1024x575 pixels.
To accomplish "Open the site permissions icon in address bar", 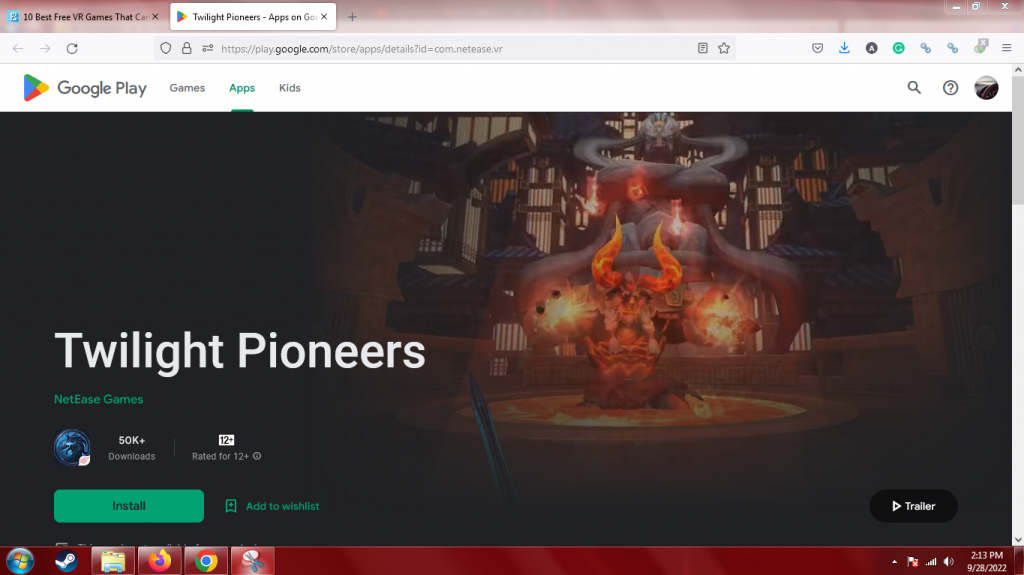I will tap(208, 48).
